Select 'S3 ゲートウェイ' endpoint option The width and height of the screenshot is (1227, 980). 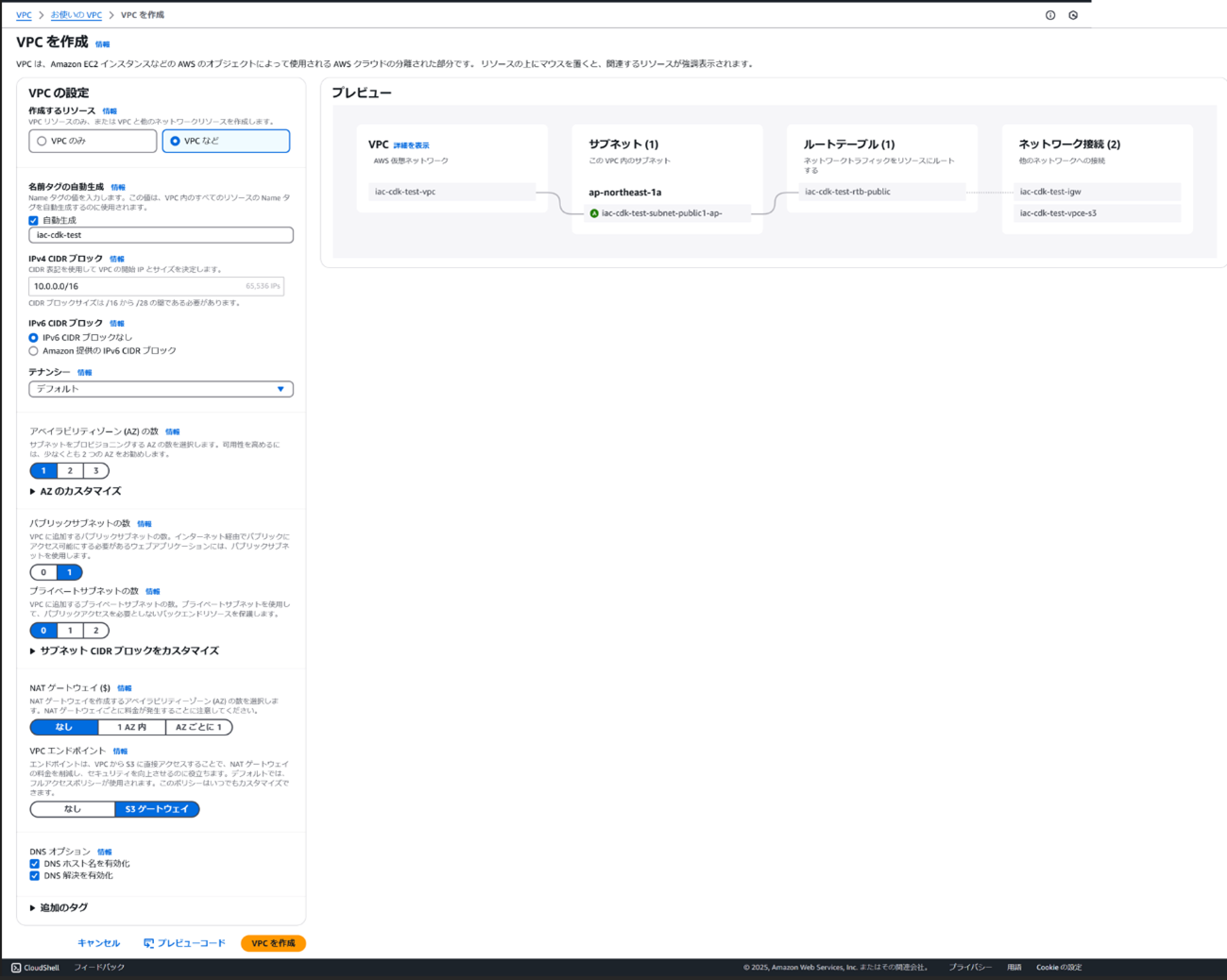pyautogui.click(x=157, y=809)
